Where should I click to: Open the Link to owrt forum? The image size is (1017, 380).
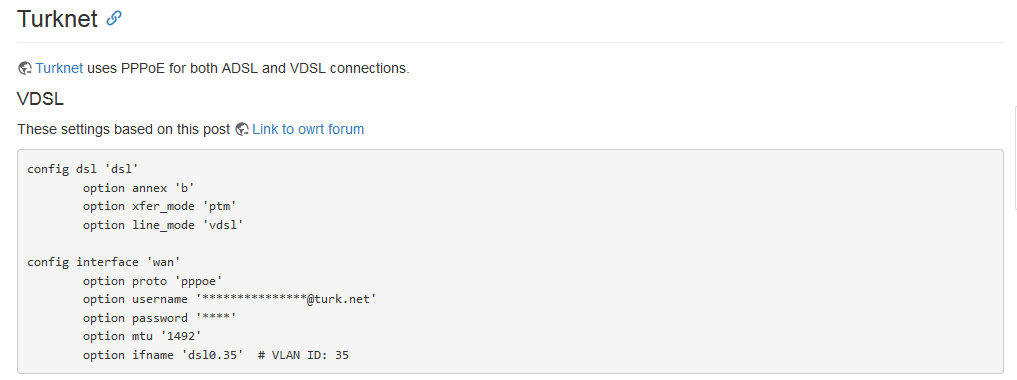[308, 129]
